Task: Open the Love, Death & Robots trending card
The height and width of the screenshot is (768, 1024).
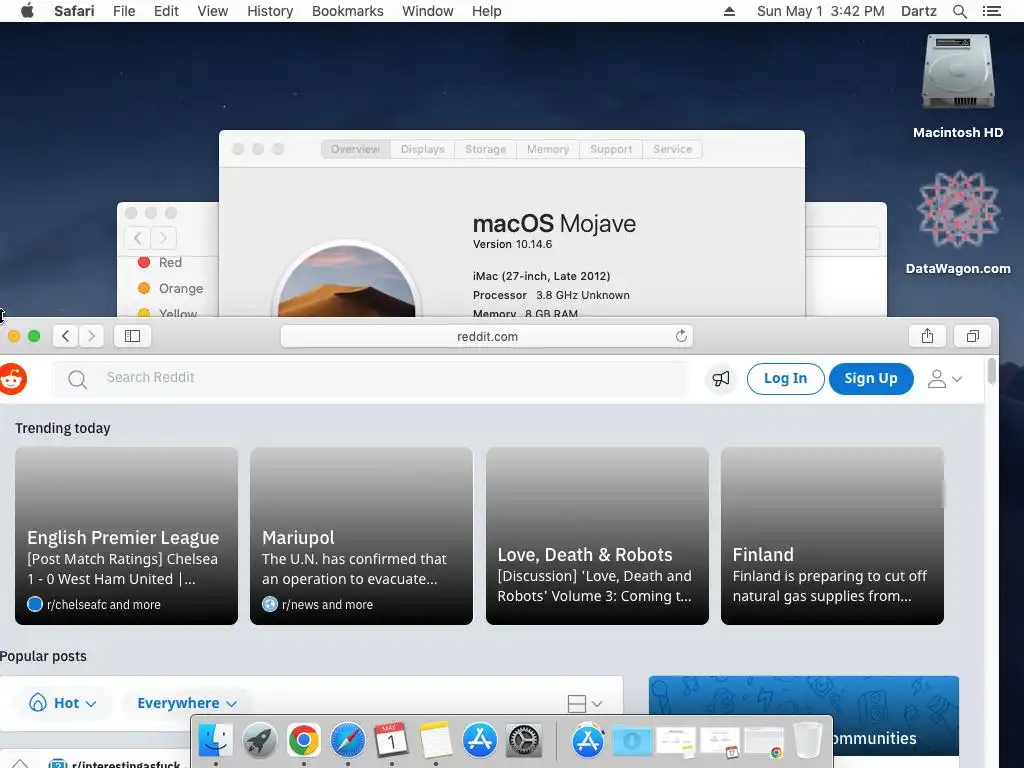Action: coord(597,536)
